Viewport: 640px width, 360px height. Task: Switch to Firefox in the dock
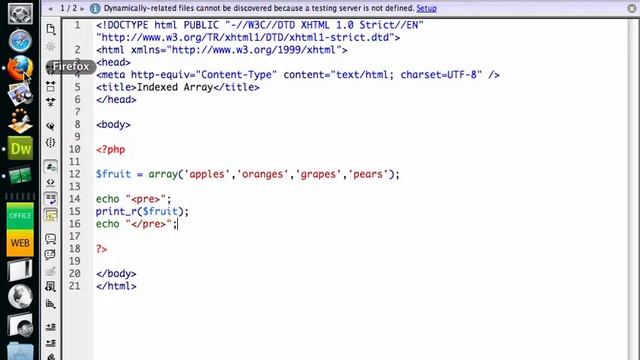pos(20,68)
